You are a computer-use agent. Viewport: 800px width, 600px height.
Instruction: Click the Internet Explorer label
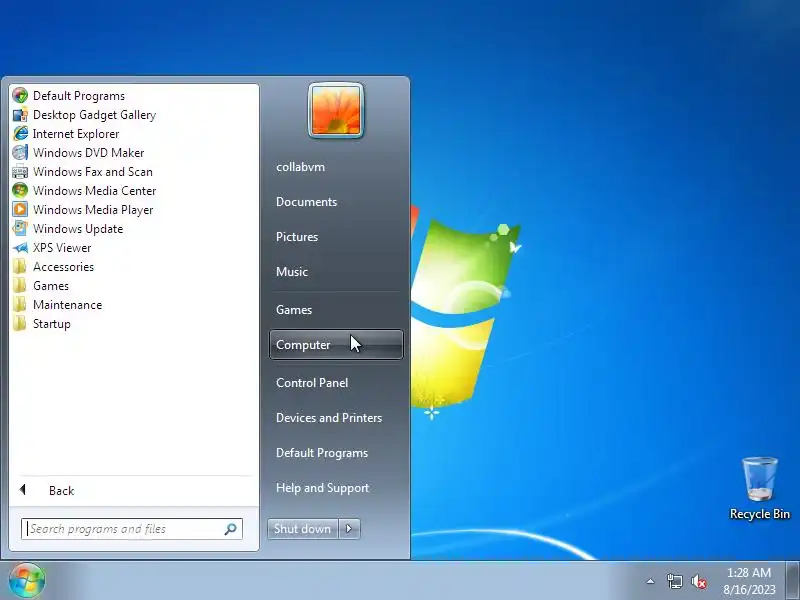pyautogui.click(x=76, y=134)
